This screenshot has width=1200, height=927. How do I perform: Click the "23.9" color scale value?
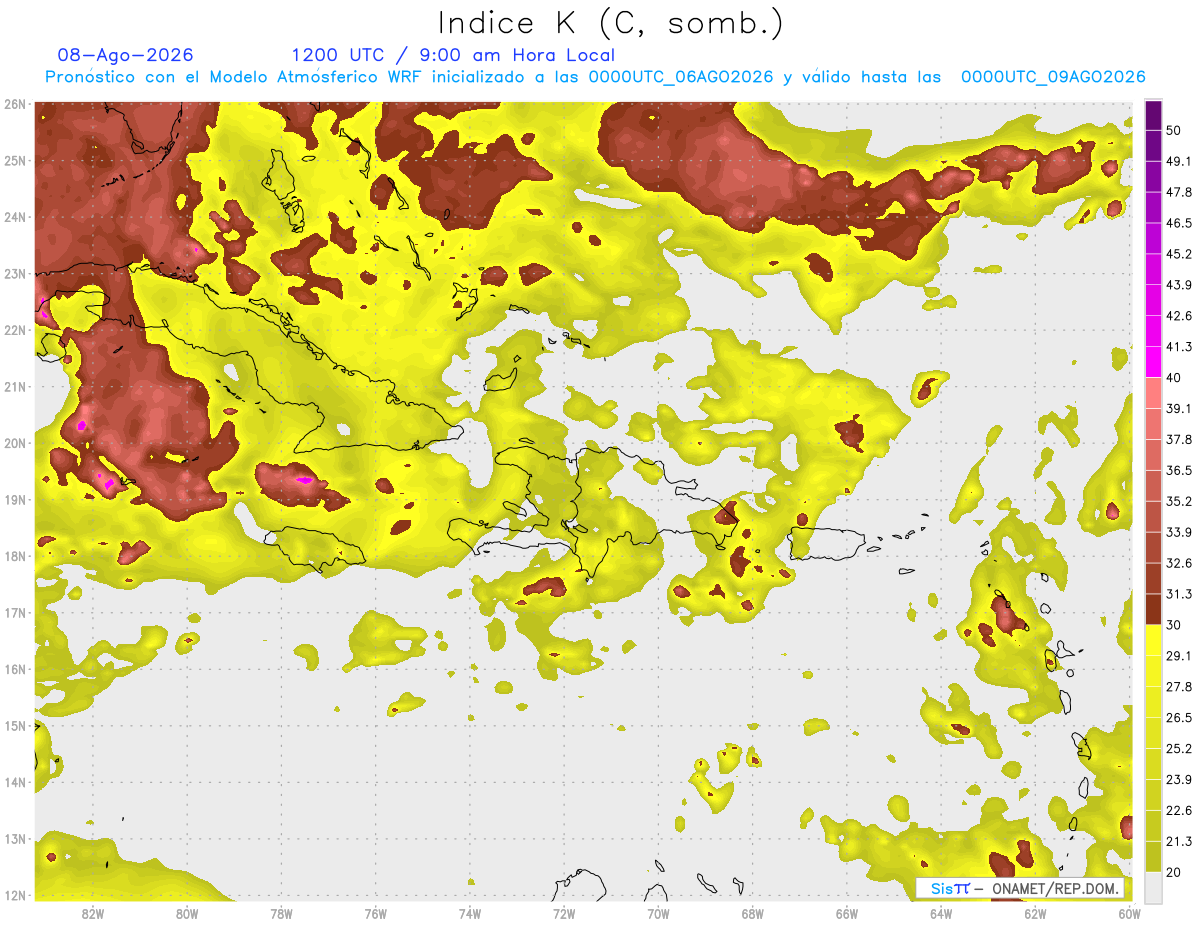click(1178, 780)
